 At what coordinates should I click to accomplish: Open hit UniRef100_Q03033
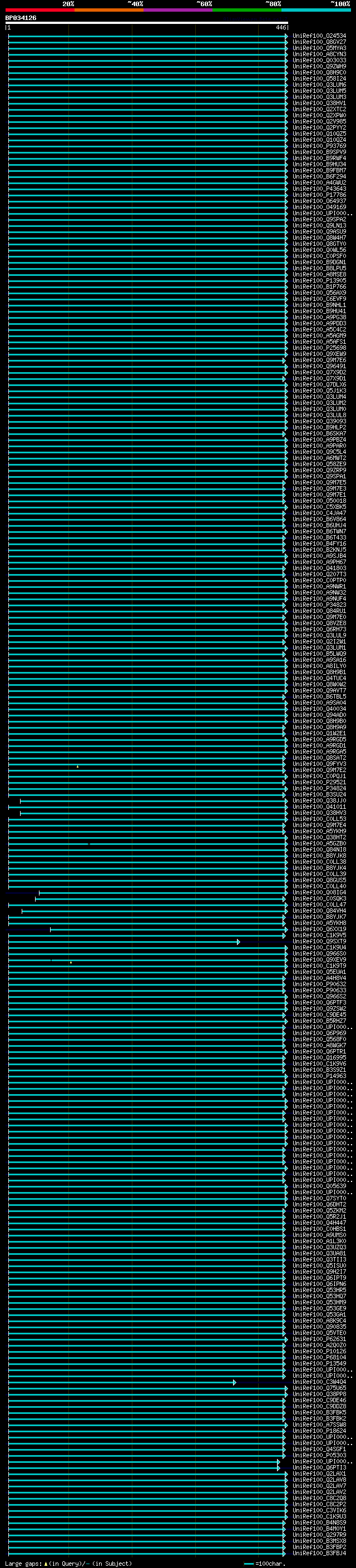(x=319, y=60)
